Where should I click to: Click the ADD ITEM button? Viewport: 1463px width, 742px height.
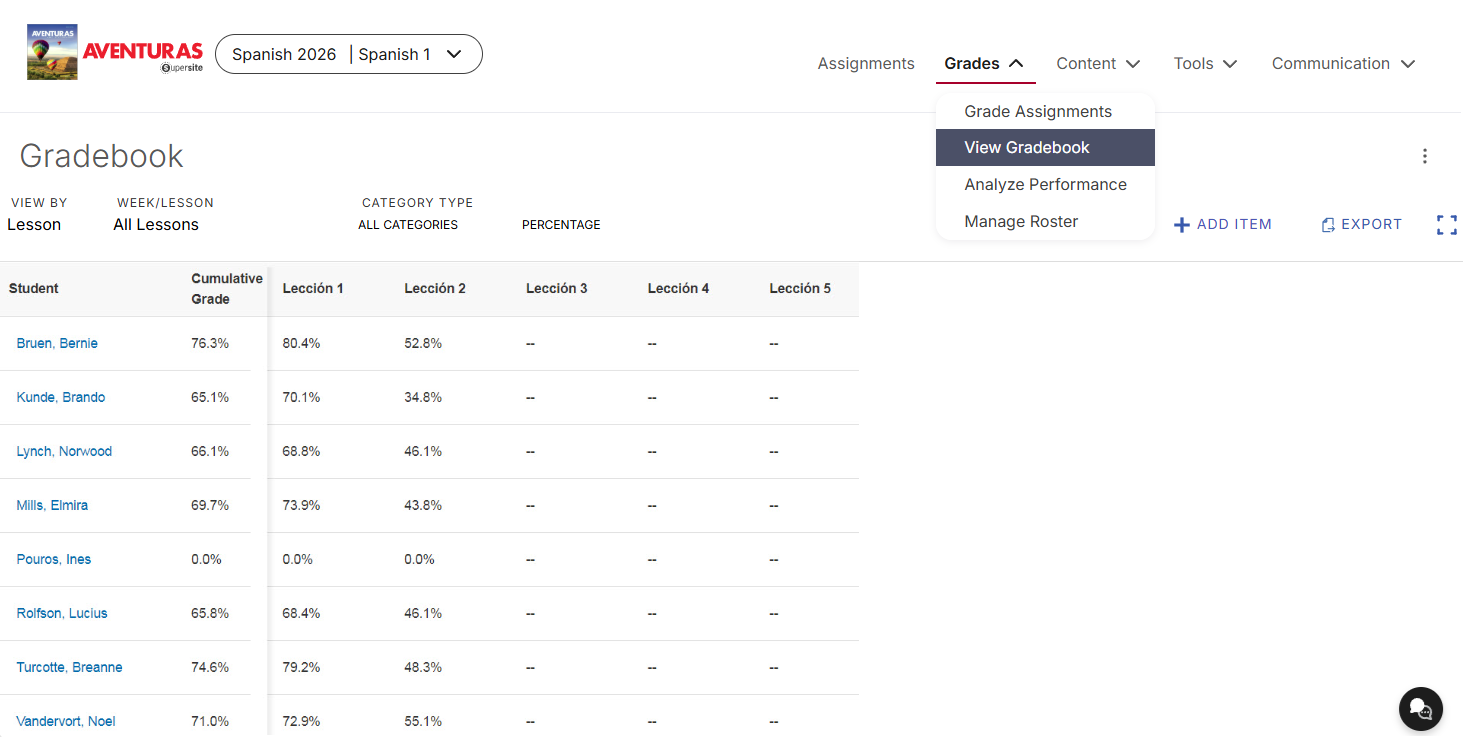coord(1222,225)
